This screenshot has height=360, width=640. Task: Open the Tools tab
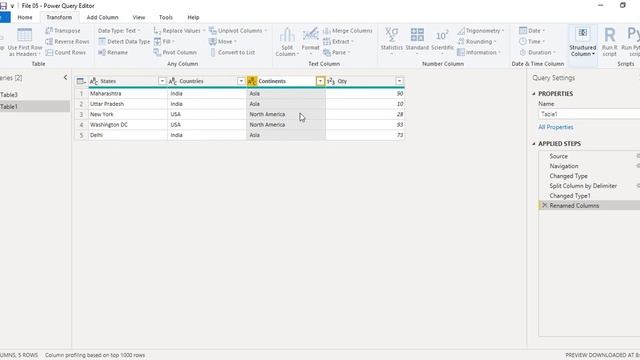click(166, 18)
